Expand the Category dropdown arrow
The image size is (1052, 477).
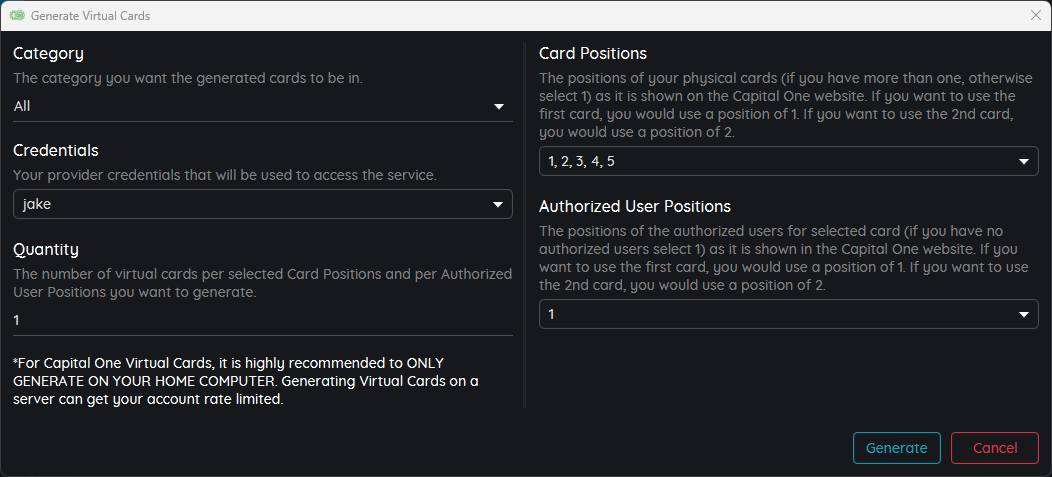(x=498, y=107)
